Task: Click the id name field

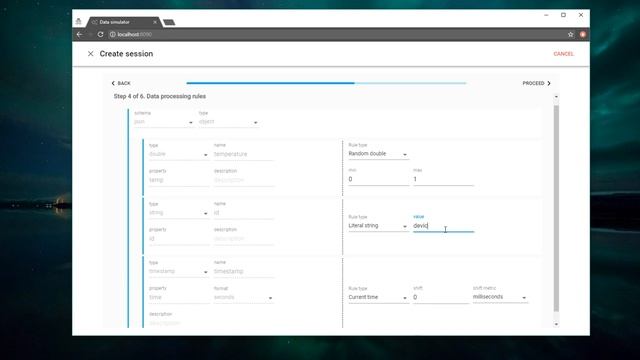Action: click(x=244, y=213)
